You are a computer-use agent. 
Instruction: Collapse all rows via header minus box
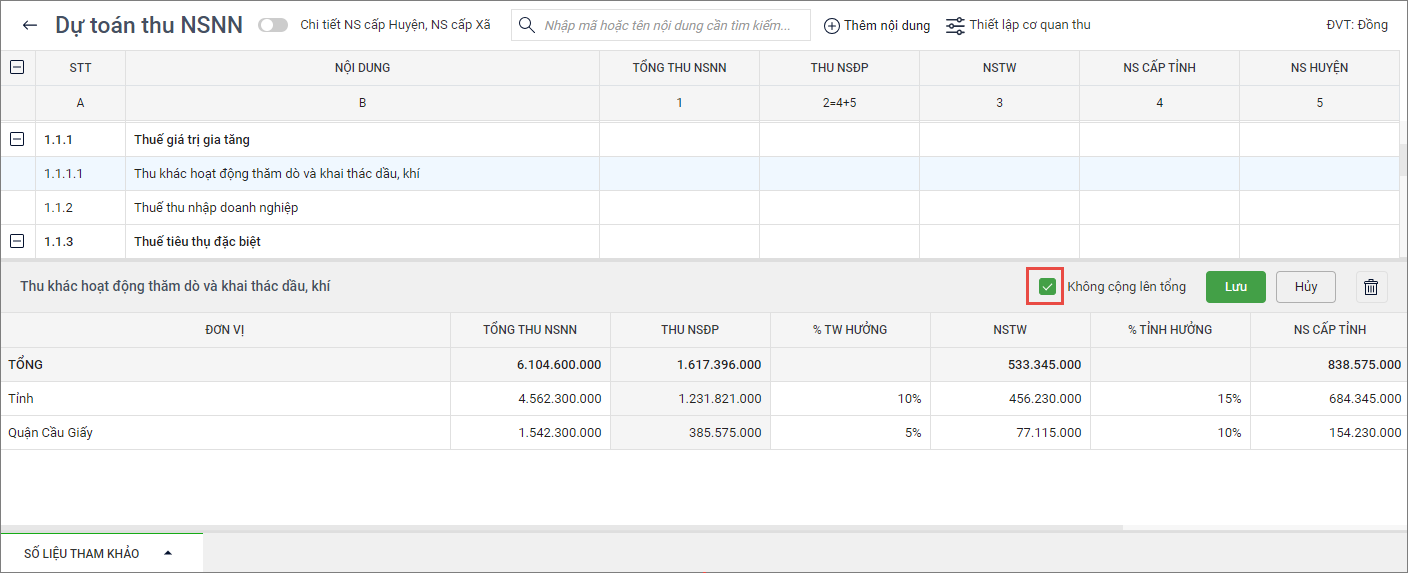pos(17,67)
